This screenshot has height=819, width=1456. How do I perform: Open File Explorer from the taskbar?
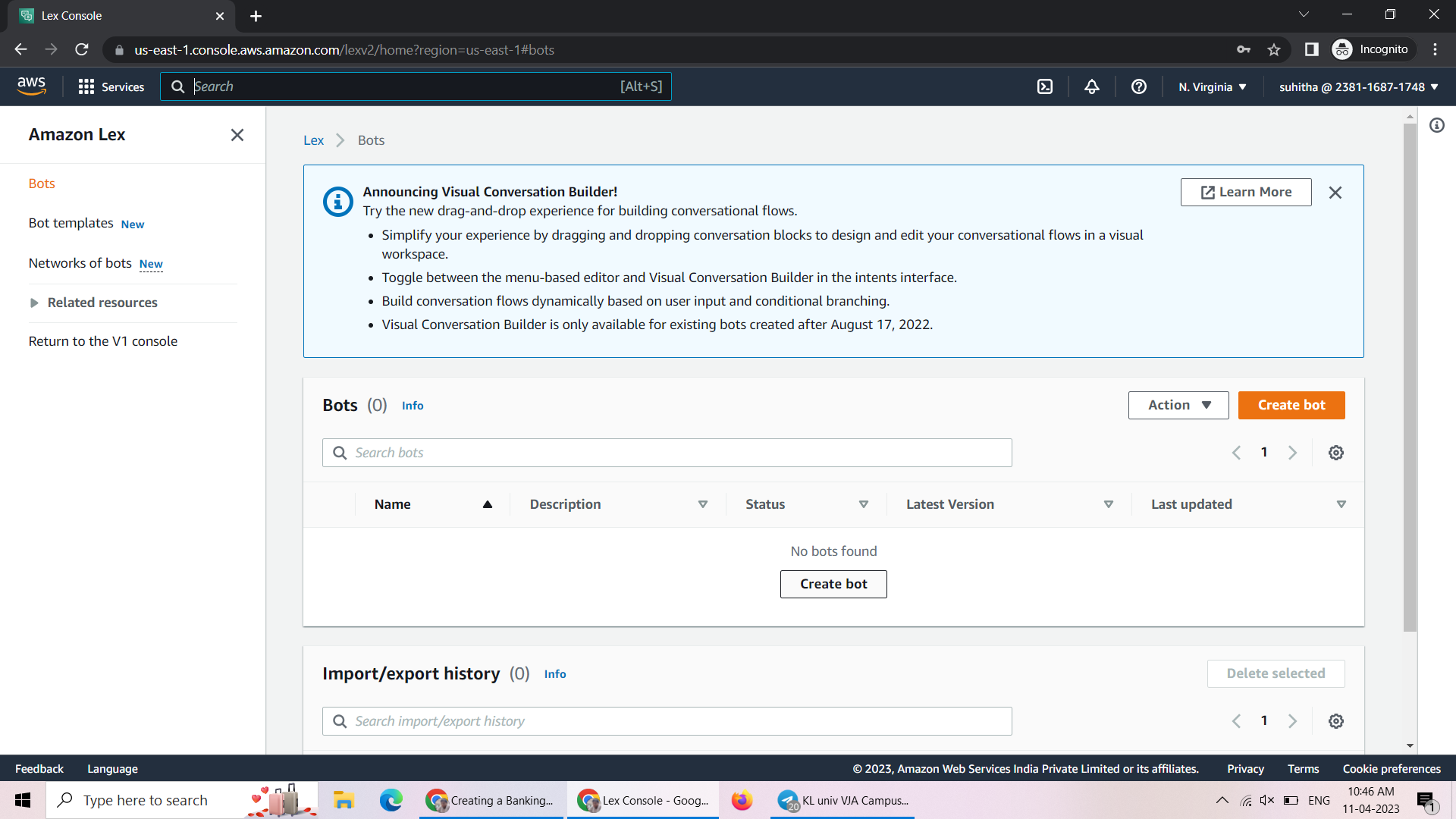pos(344,799)
